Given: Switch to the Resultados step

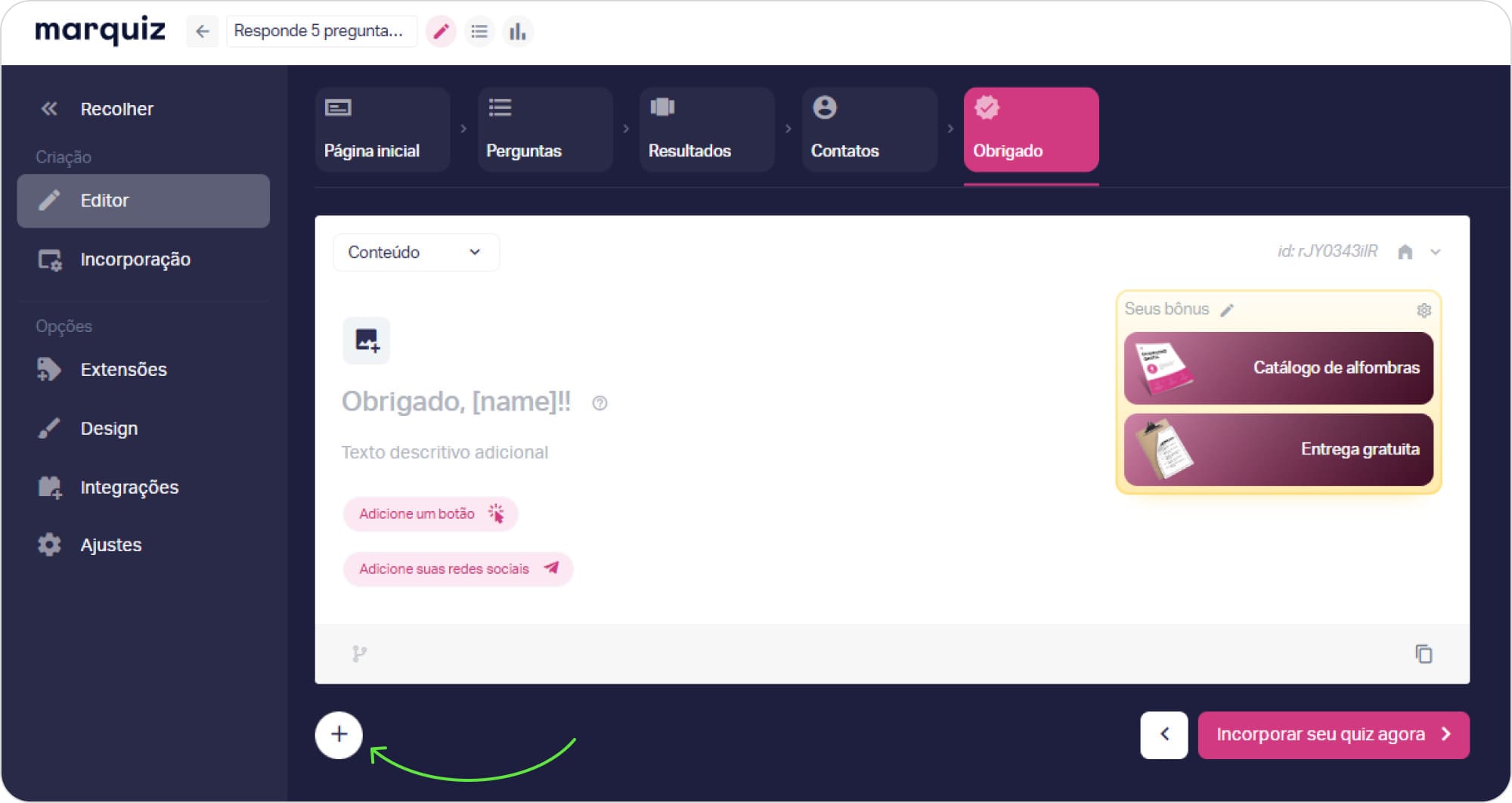Looking at the screenshot, I should tap(707, 129).
